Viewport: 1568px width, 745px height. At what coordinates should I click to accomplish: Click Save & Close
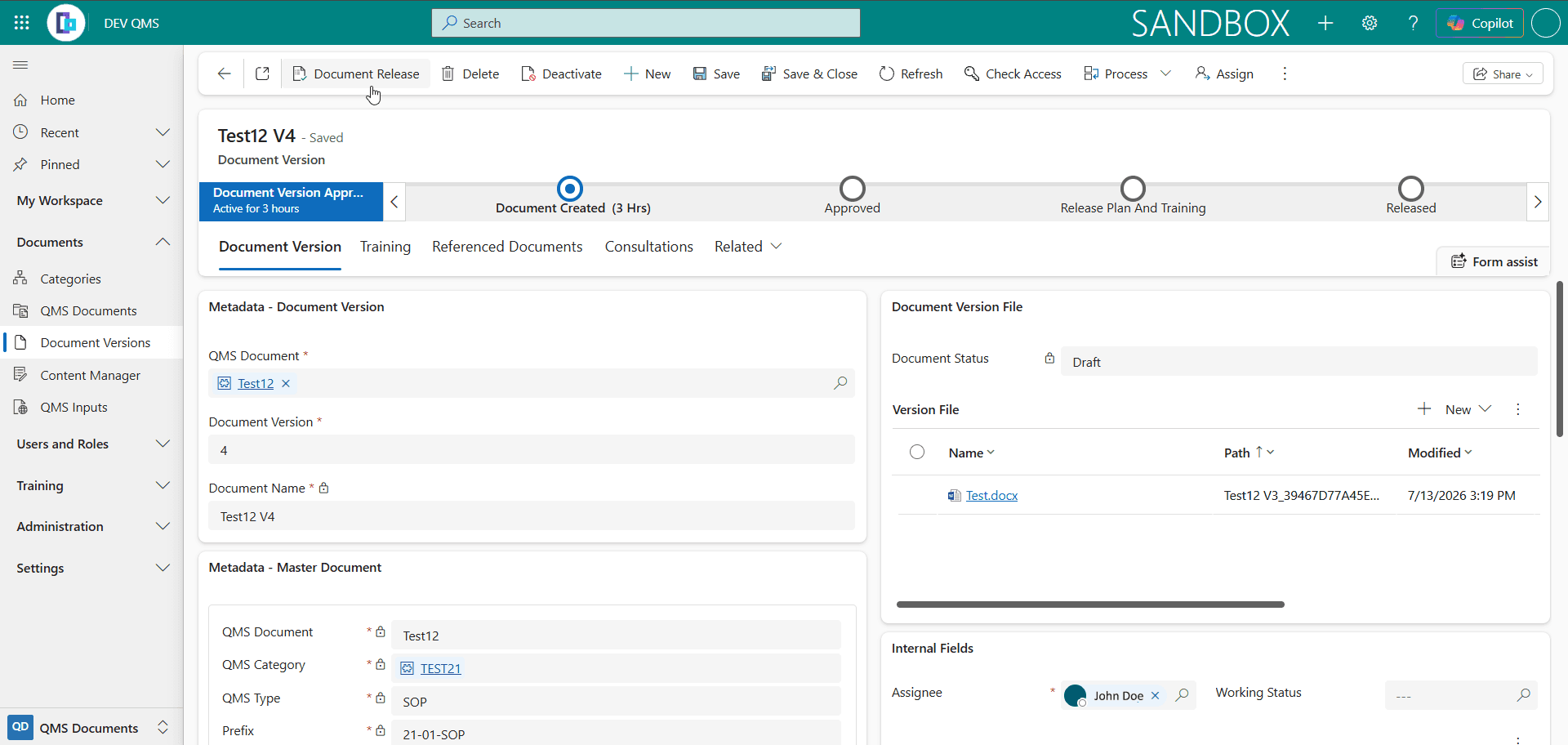(x=809, y=74)
